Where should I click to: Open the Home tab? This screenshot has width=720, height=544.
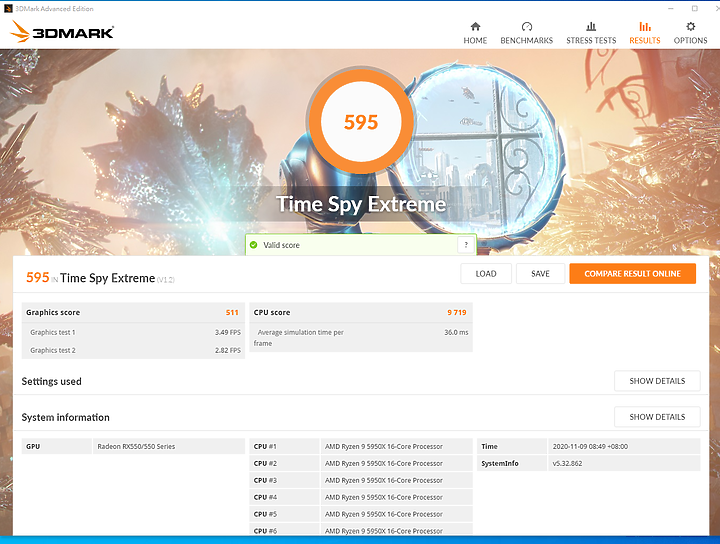pos(475,33)
